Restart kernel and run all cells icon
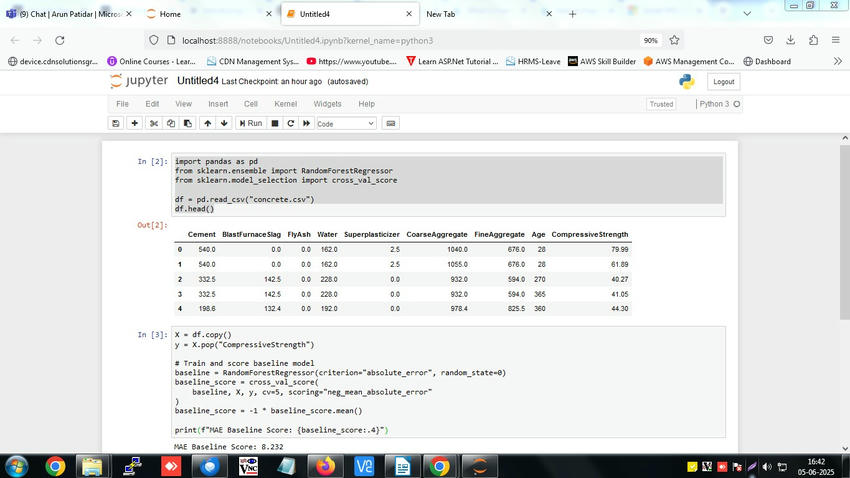 pos(306,124)
